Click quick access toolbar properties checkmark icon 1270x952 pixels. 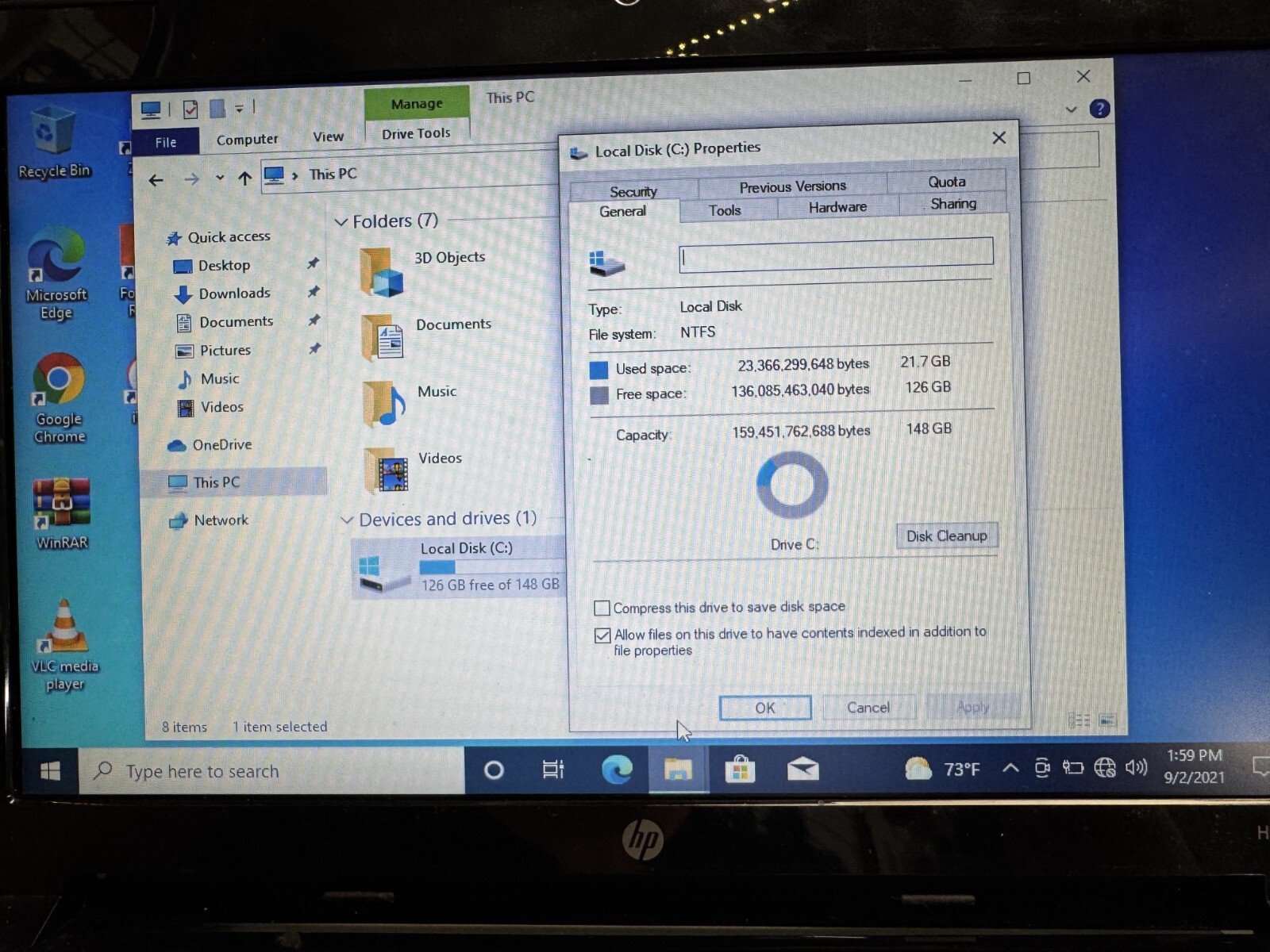coord(190,109)
